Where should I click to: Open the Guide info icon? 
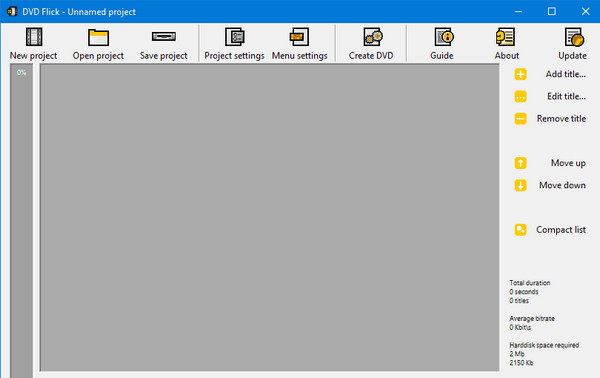[x=443, y=37]
